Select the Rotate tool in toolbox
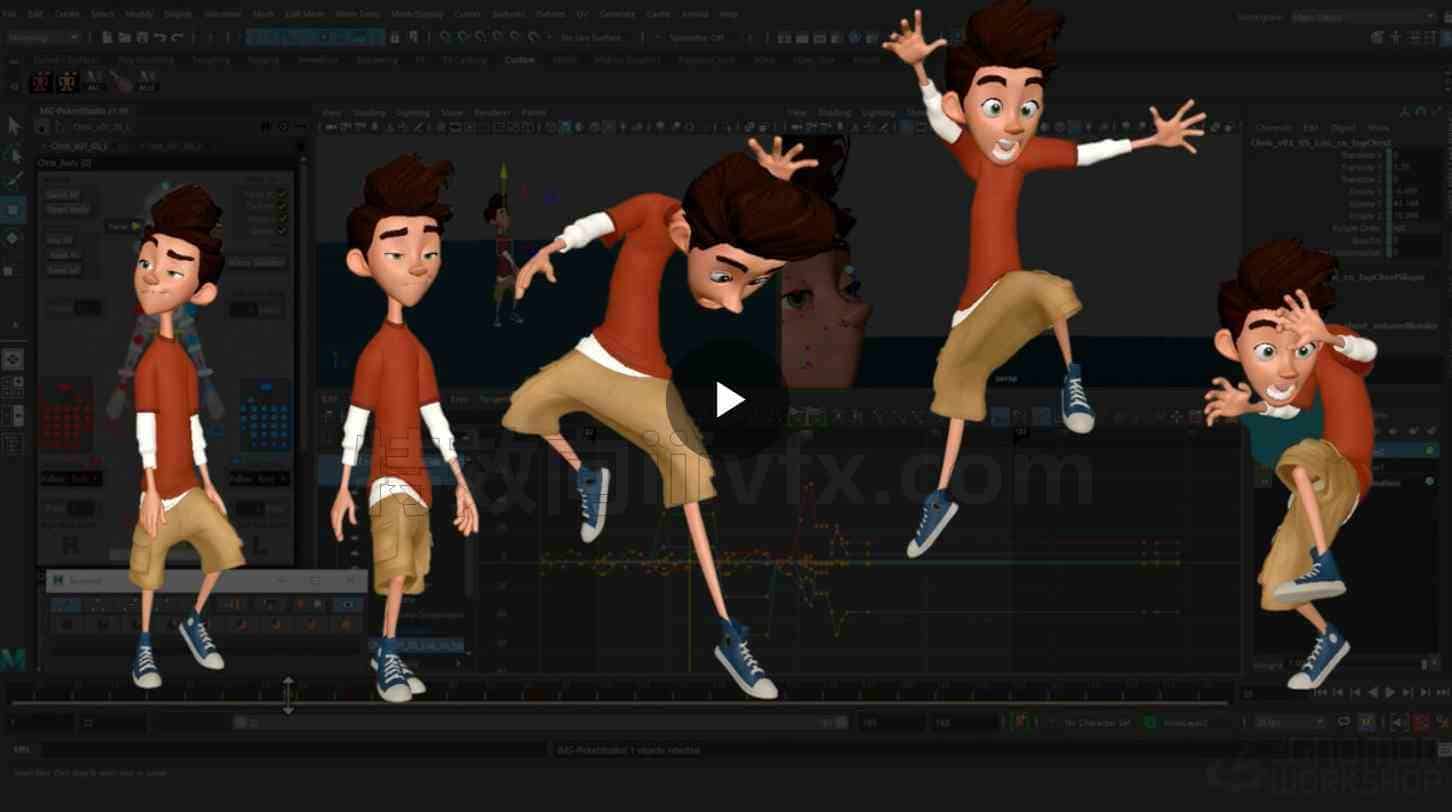The width and height of the screenshot is (1452, 812). coord(13,238)
